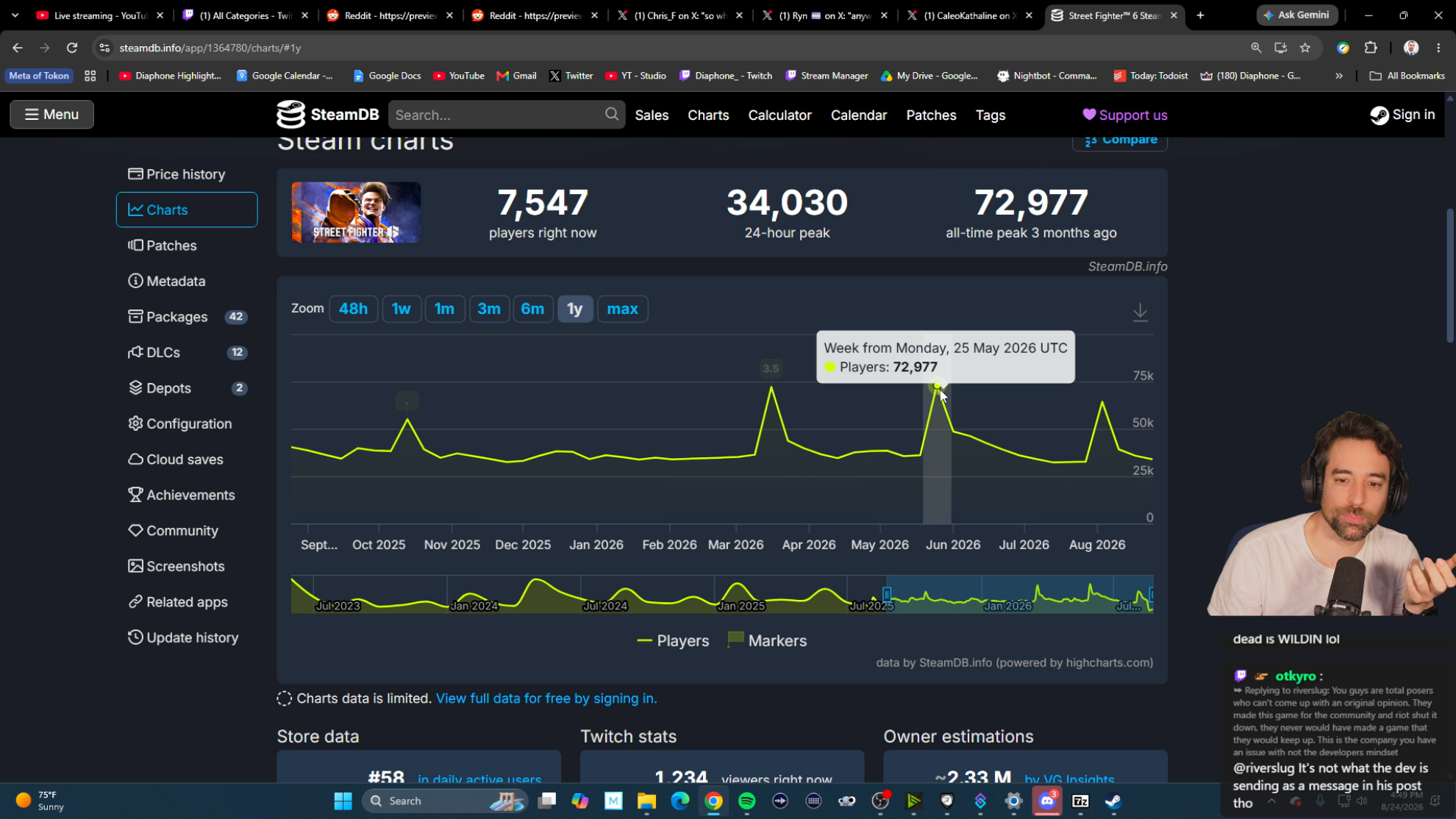Image resolution: width=1456 pixels, height=819 pixels.
Task: Open File Explorer from the taskbar
Action: click(646, 801)
